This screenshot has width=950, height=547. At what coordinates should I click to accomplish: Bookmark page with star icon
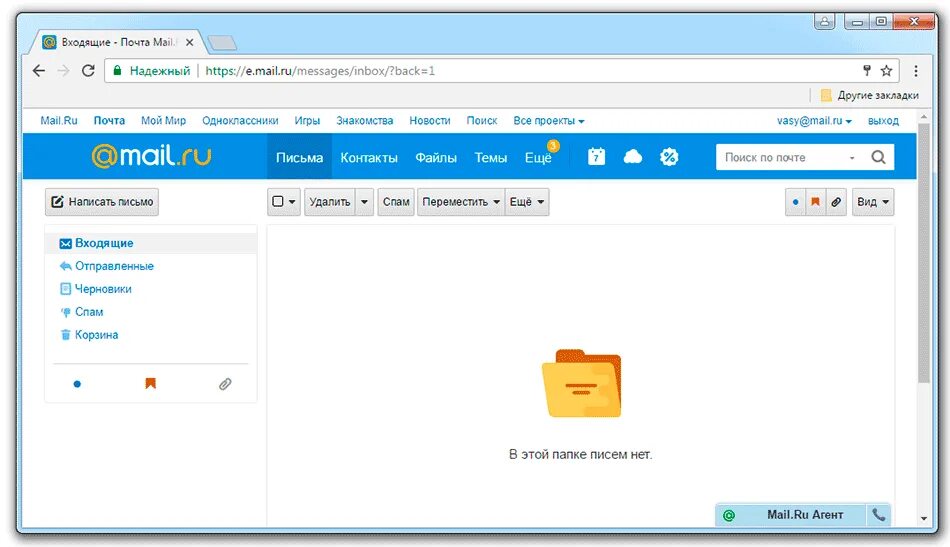click(x=886, y=71)
